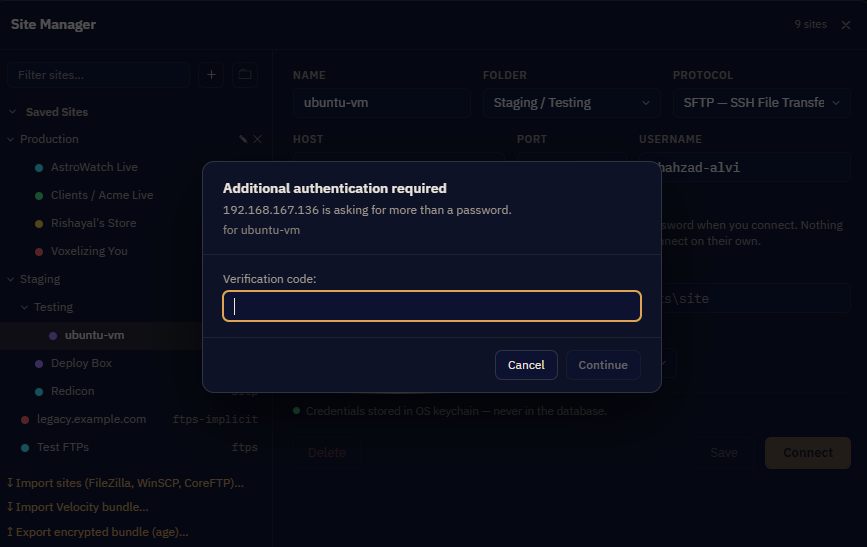The height and width of the screenshot is (547, 867).
Task: Select Clients / Acme Live site
Action: 102,195
